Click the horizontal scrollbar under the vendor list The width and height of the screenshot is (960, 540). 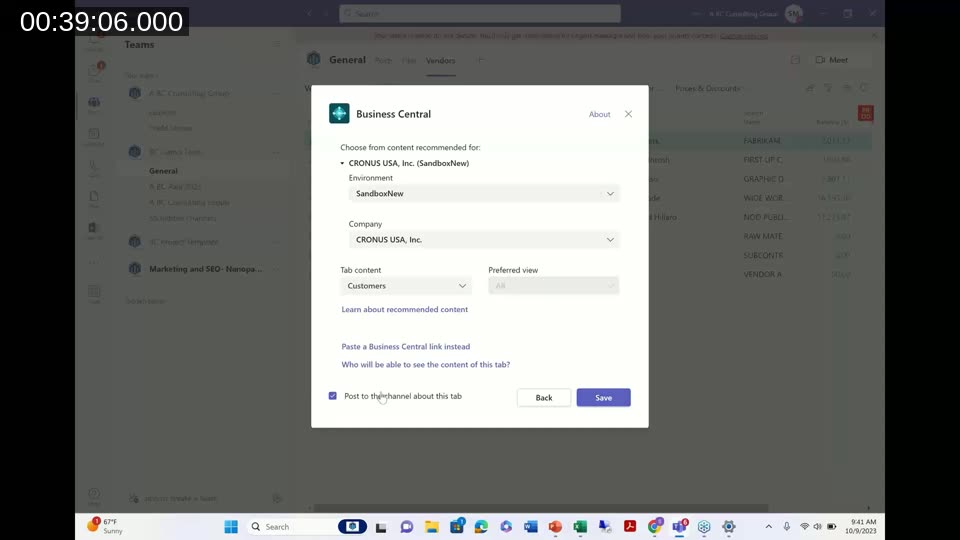pos(541,508)
